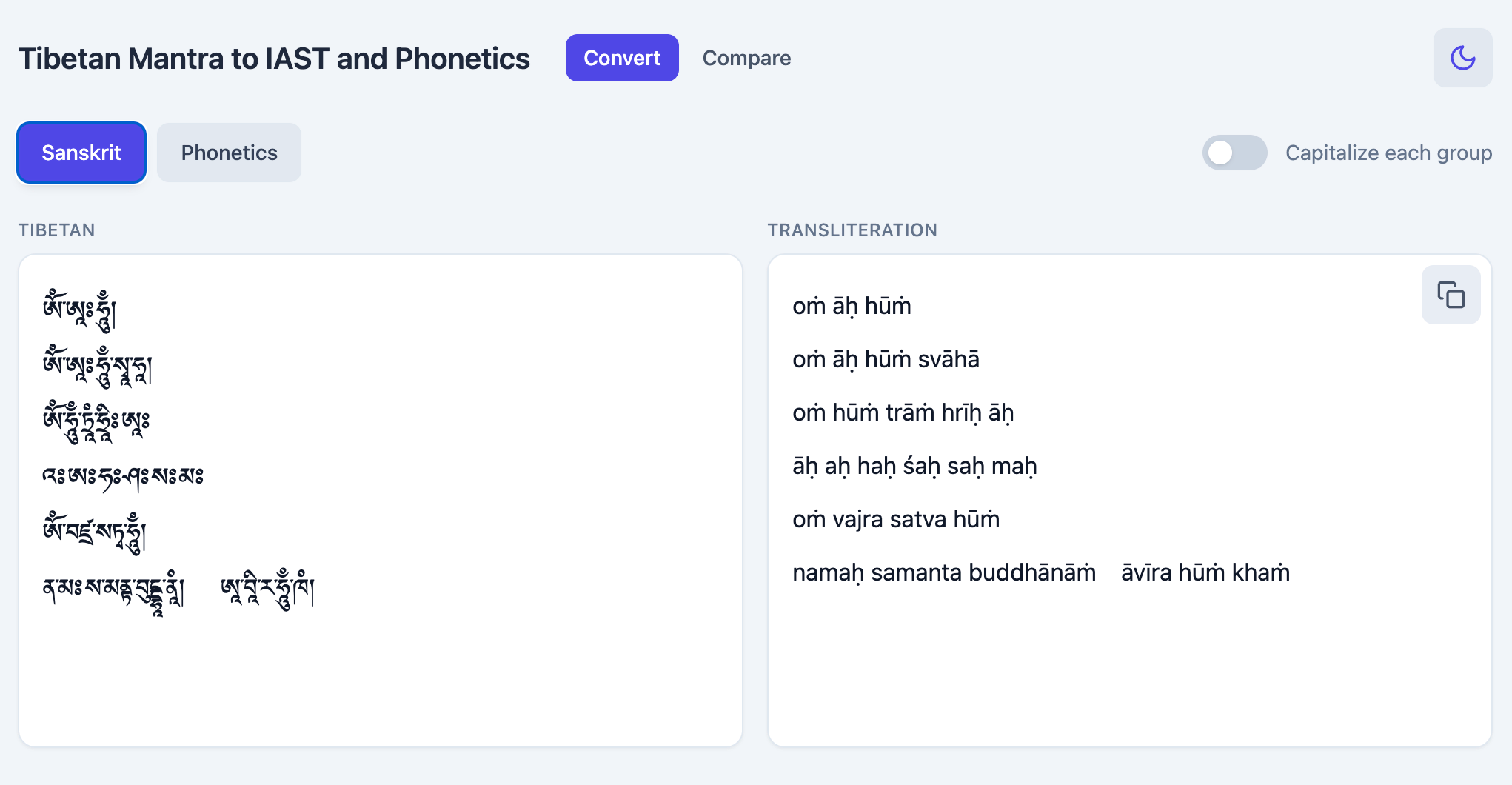Viewport: 1512px width, 785px height.
Task: Switch to the Phonetics mode
Action: 228,153
